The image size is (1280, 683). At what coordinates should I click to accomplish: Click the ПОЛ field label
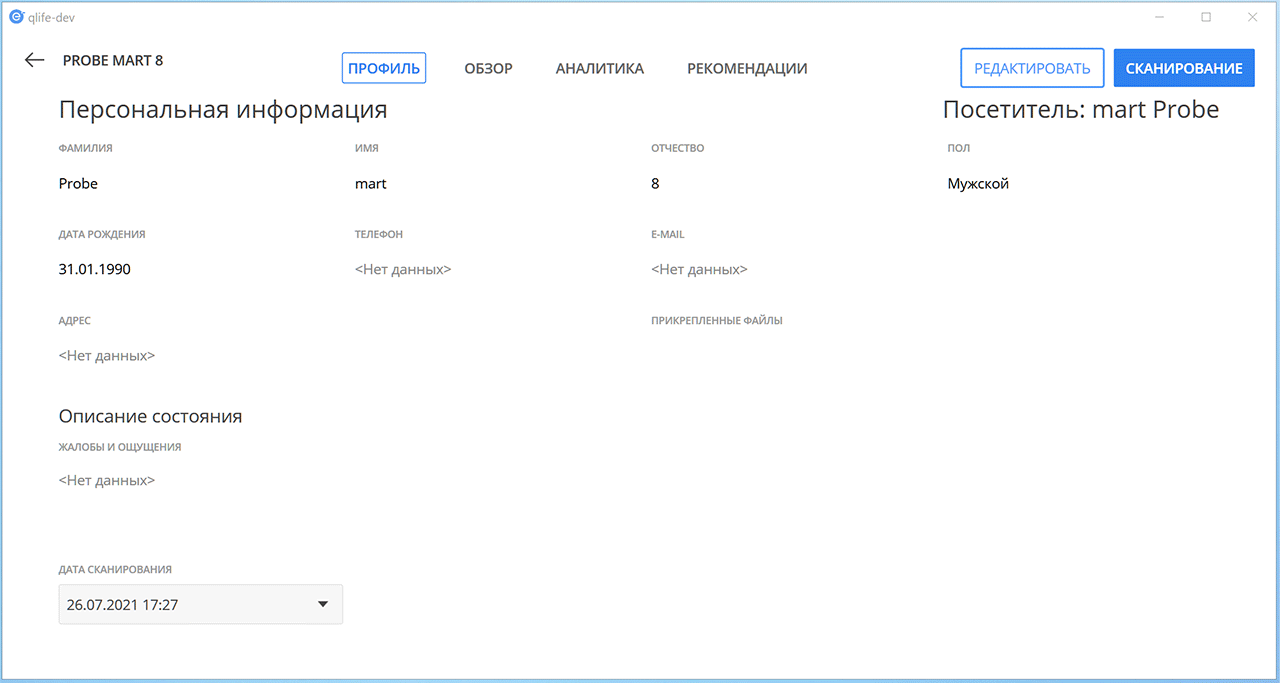(959, 148)
